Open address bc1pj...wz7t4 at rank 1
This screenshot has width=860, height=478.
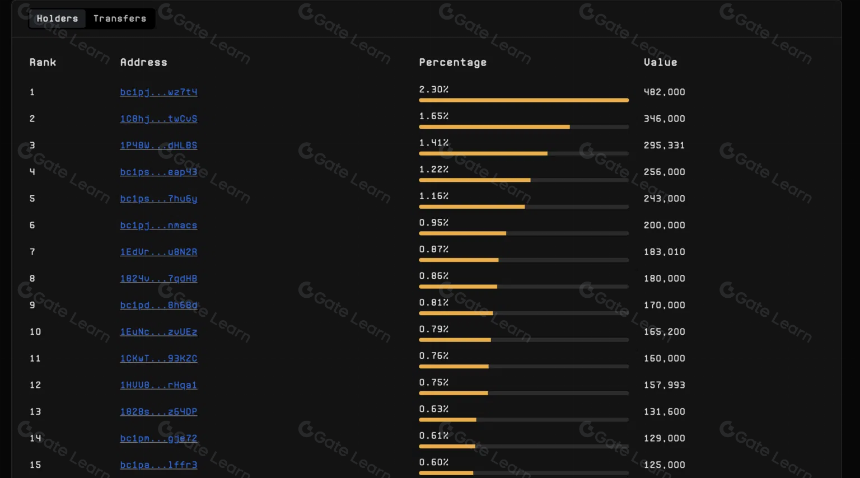tap(159, 92)
